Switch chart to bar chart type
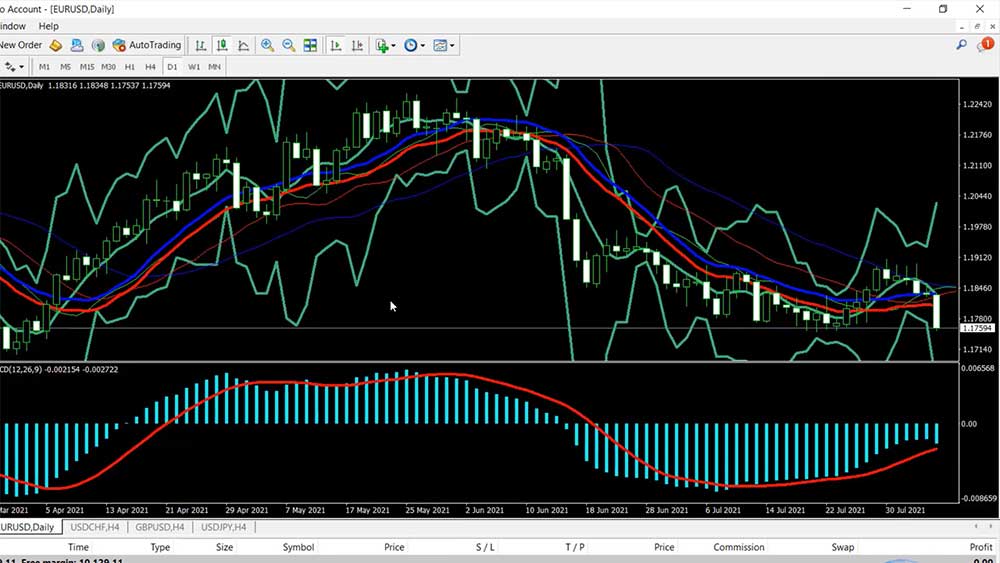 [201, 45]
